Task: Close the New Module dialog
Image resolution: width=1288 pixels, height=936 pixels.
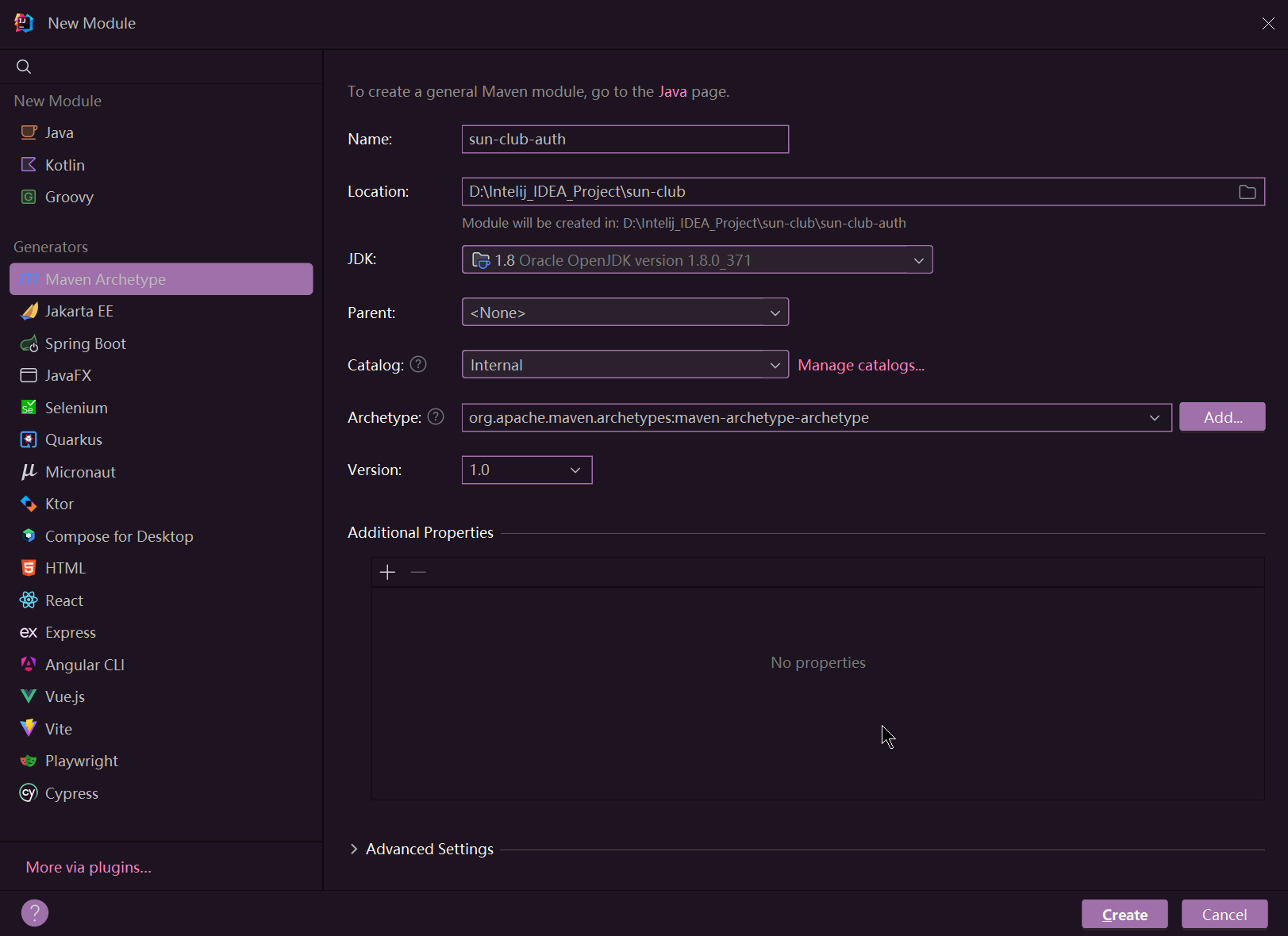Action: tap(1268, 23)
